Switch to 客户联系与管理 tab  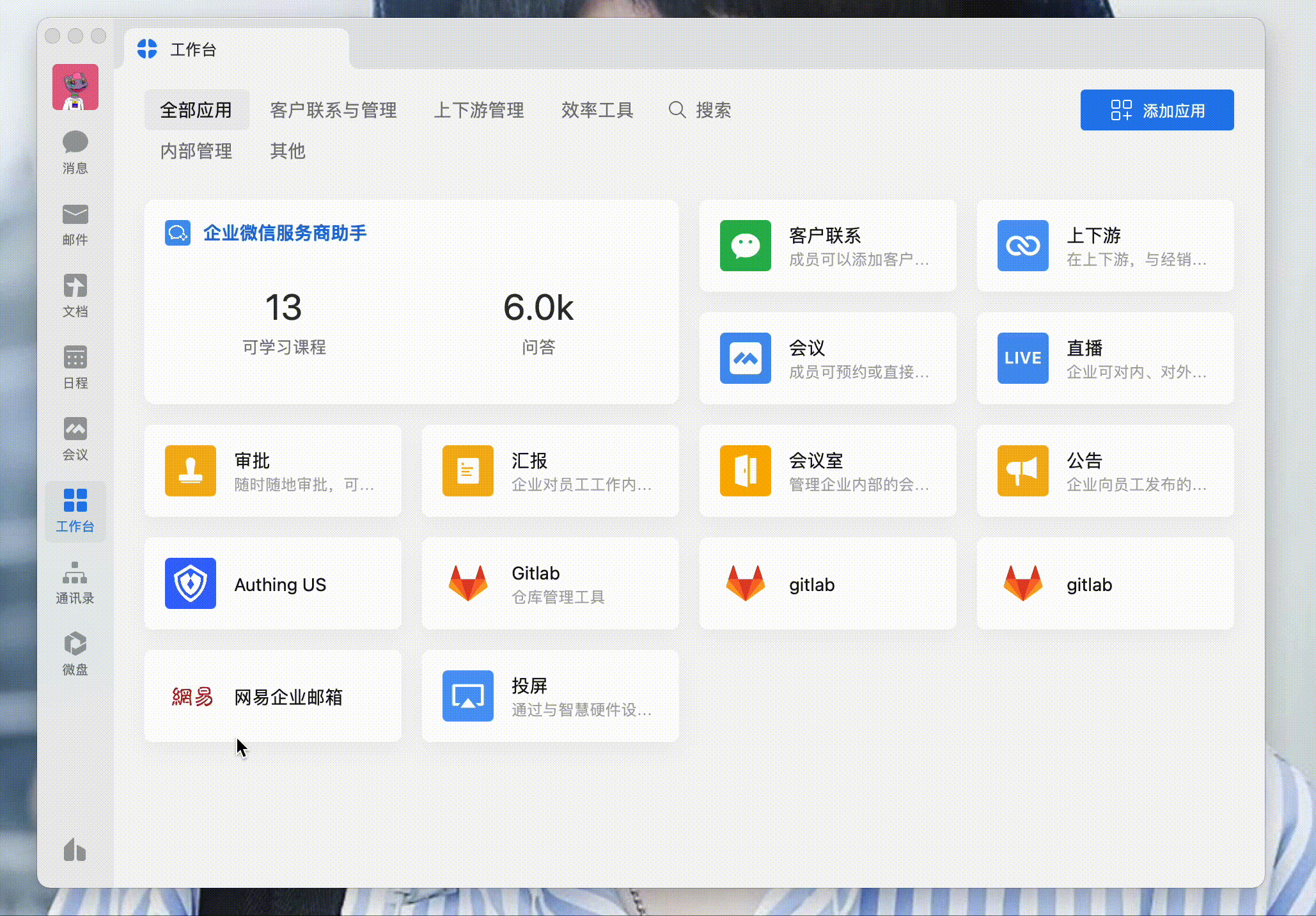[x=333, y=110]
